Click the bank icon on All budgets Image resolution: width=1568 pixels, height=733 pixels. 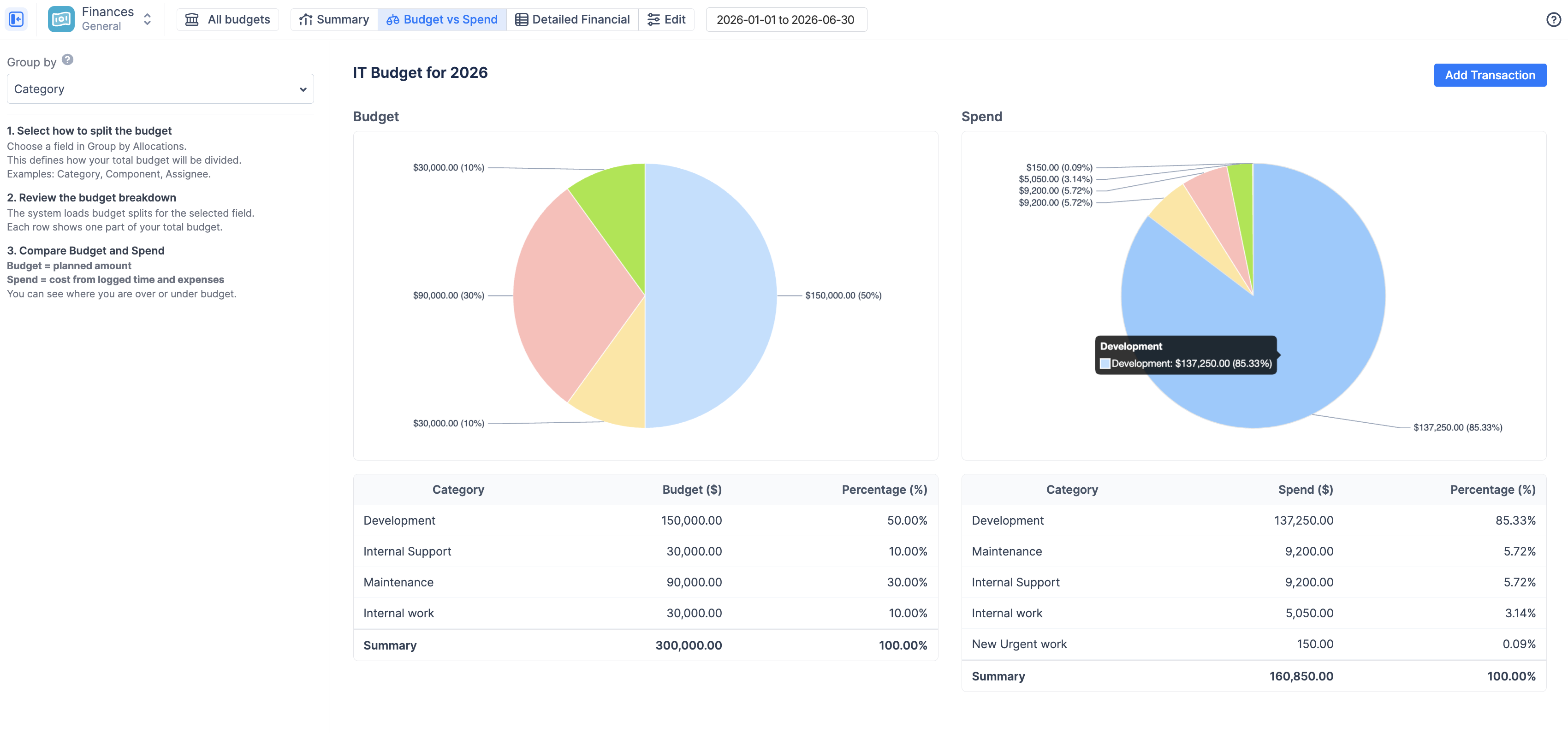[x=192, y=19]
